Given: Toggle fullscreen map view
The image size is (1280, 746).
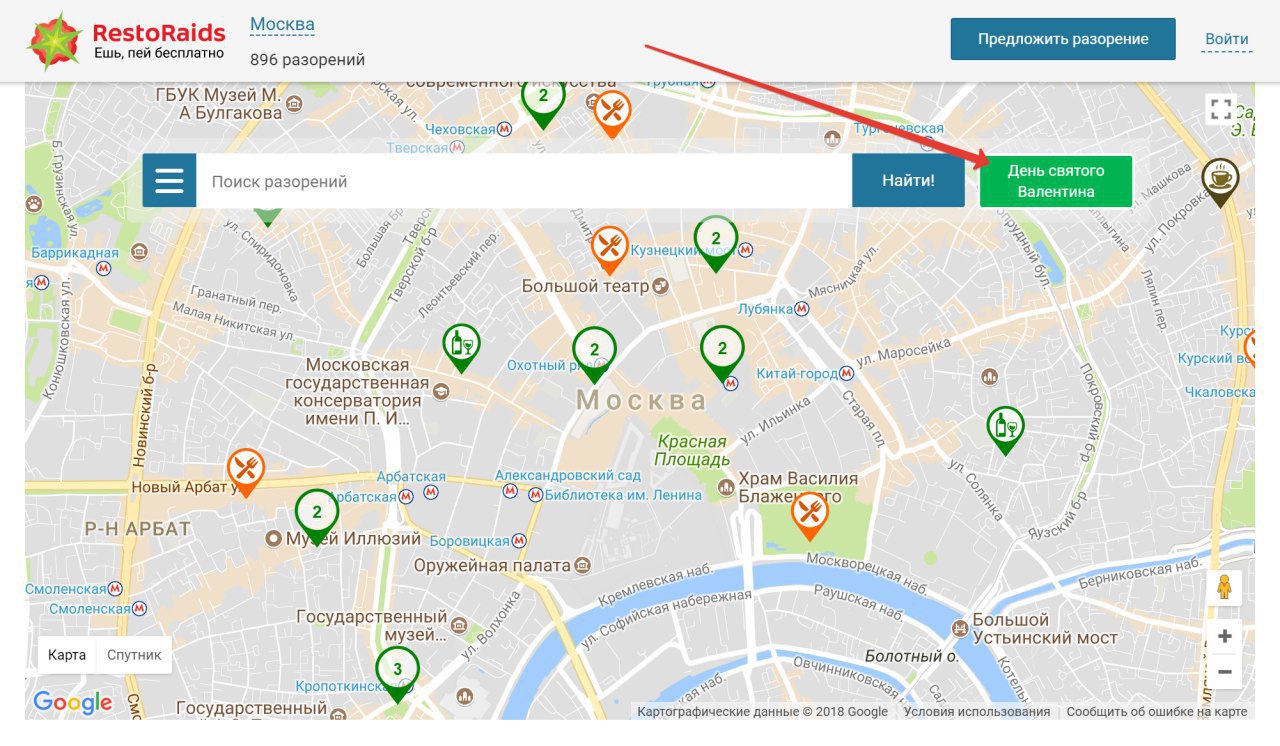Looking at the screenshot, I should pos(1220,109).
